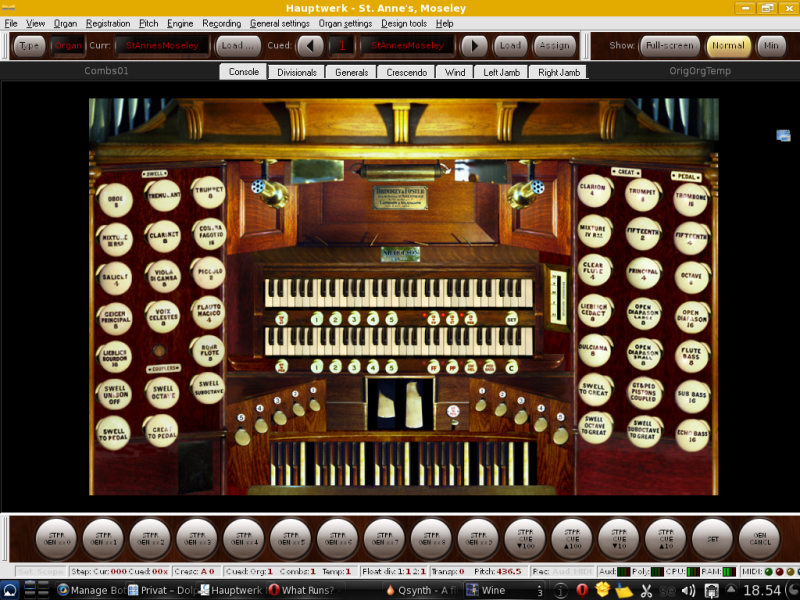Toggle Gt & Ped Pistons Coupled knob

tap(644, 393)
